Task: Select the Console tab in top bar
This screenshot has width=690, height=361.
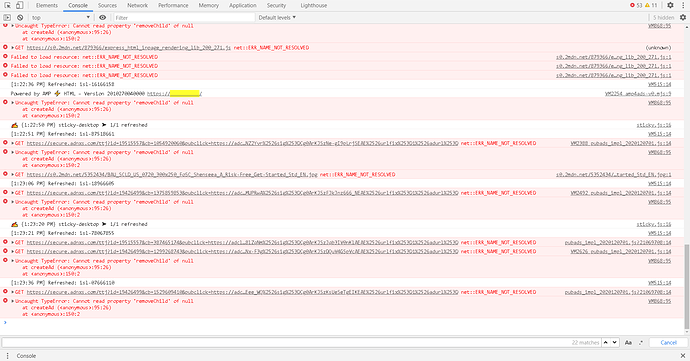Action: [x=78, y=5]
